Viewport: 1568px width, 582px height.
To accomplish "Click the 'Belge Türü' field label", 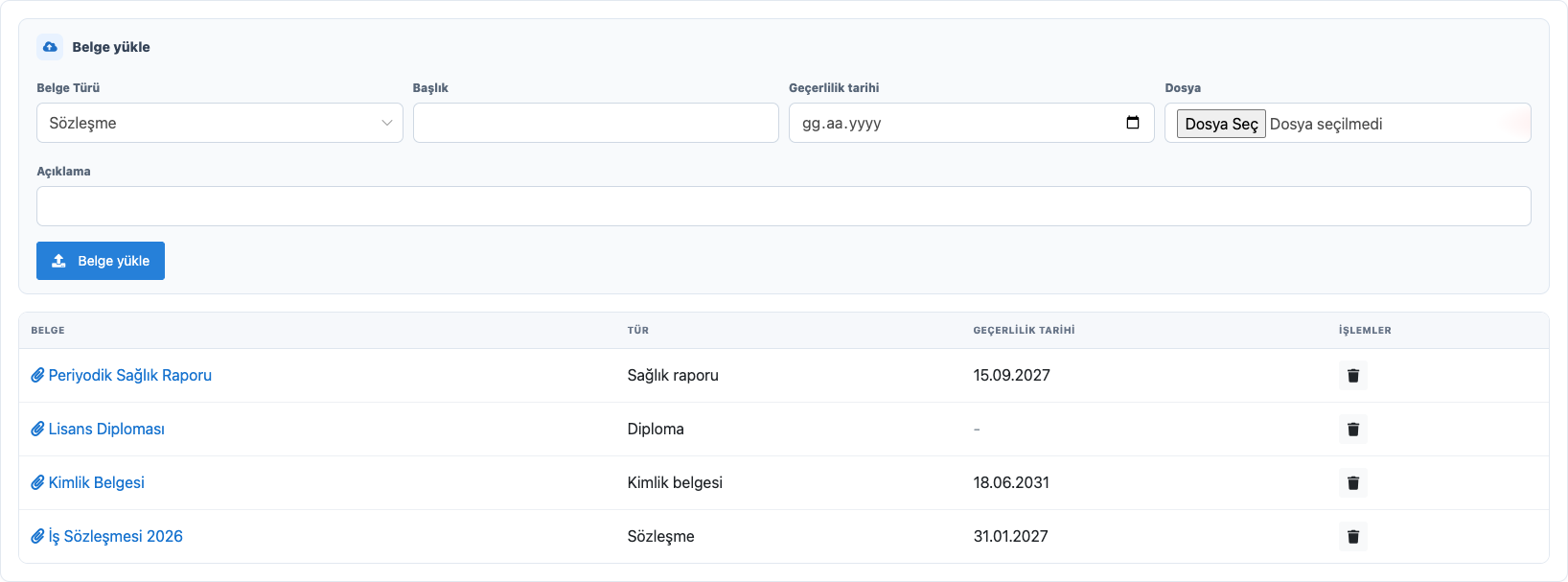I will pyautogui.click(x=68, y=87).
